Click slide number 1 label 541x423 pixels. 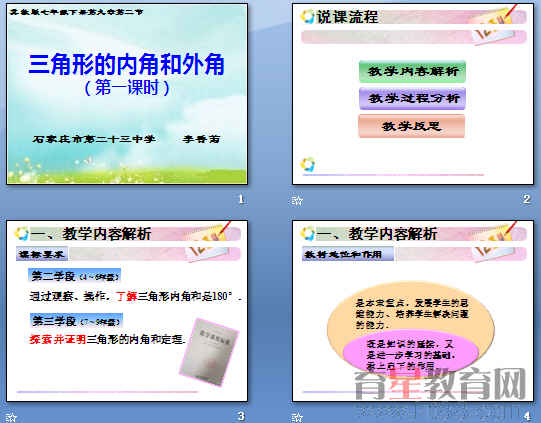coord(241,199)
